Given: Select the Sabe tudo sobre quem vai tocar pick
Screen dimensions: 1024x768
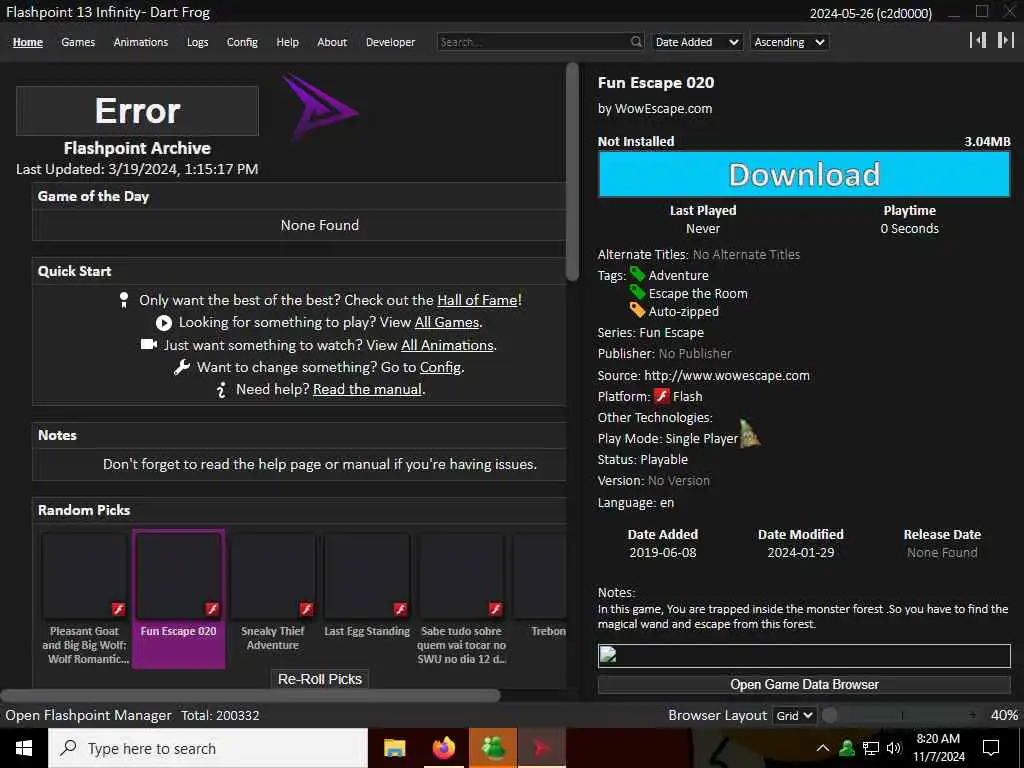Looking at the screenshot, I should coord(461,598).
